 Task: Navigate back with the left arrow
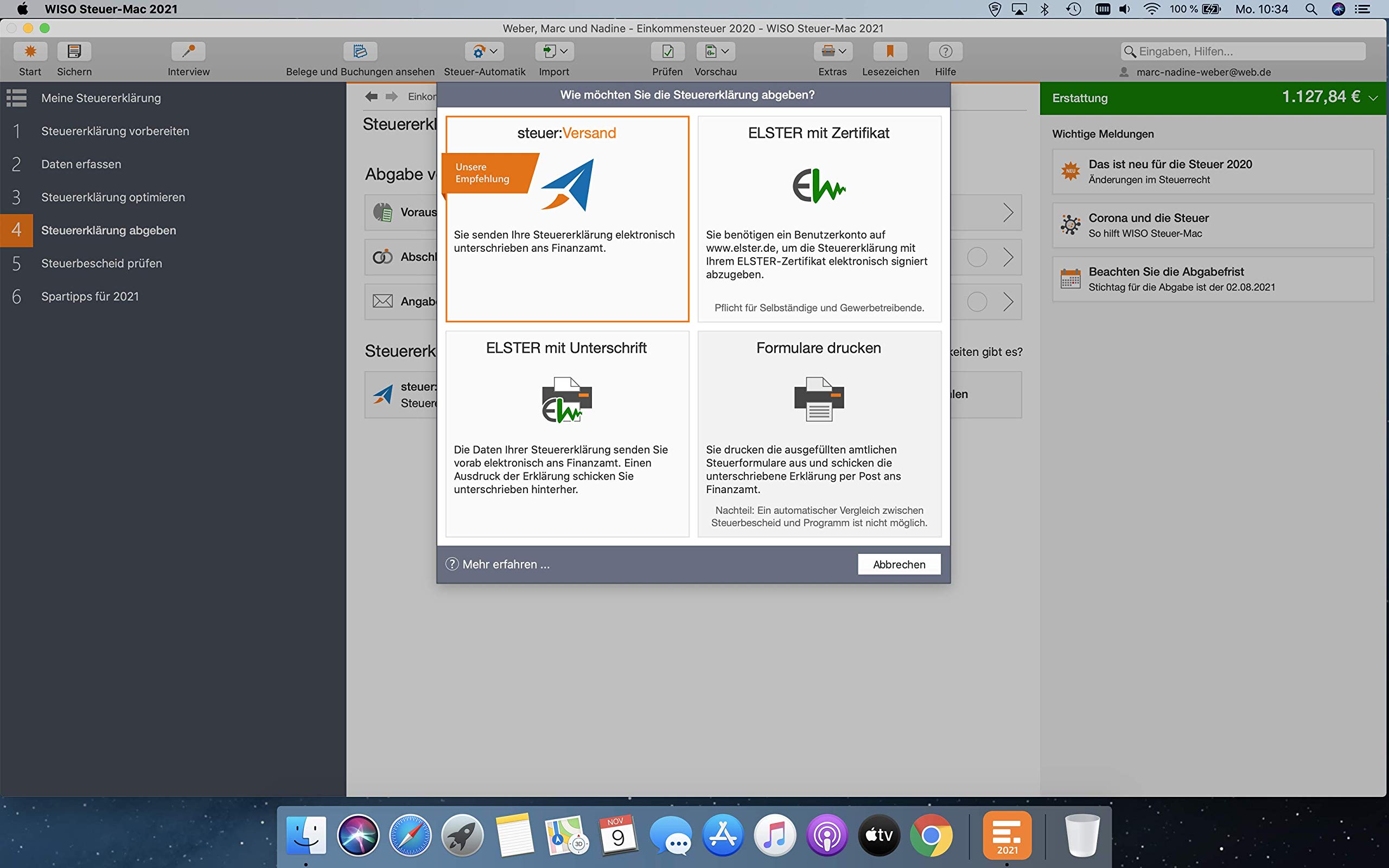[371, 97]
